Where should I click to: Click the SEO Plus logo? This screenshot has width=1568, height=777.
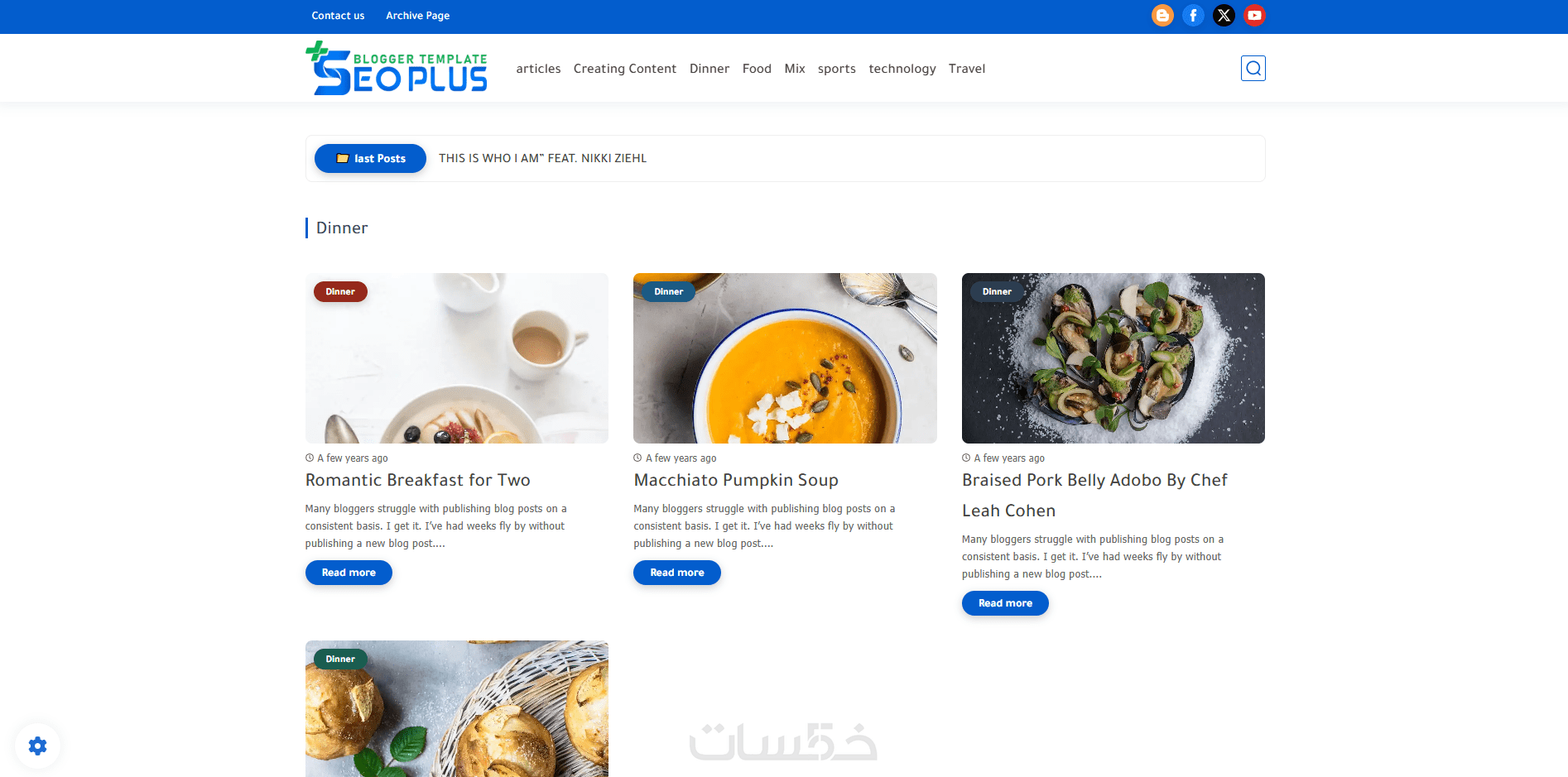click(397, 68)
